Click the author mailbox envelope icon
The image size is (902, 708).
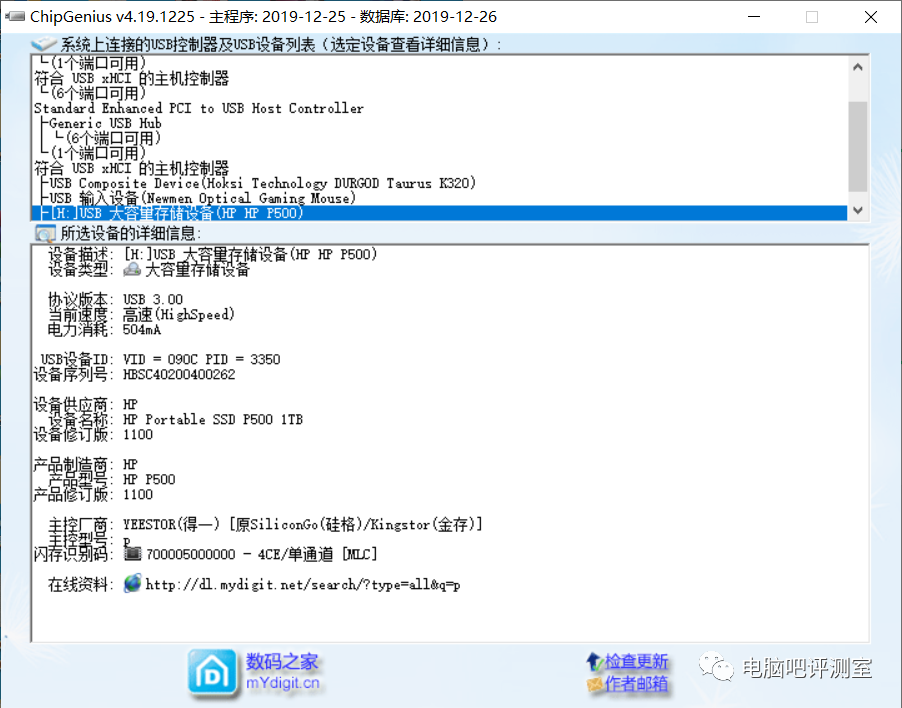coord(594,684)
